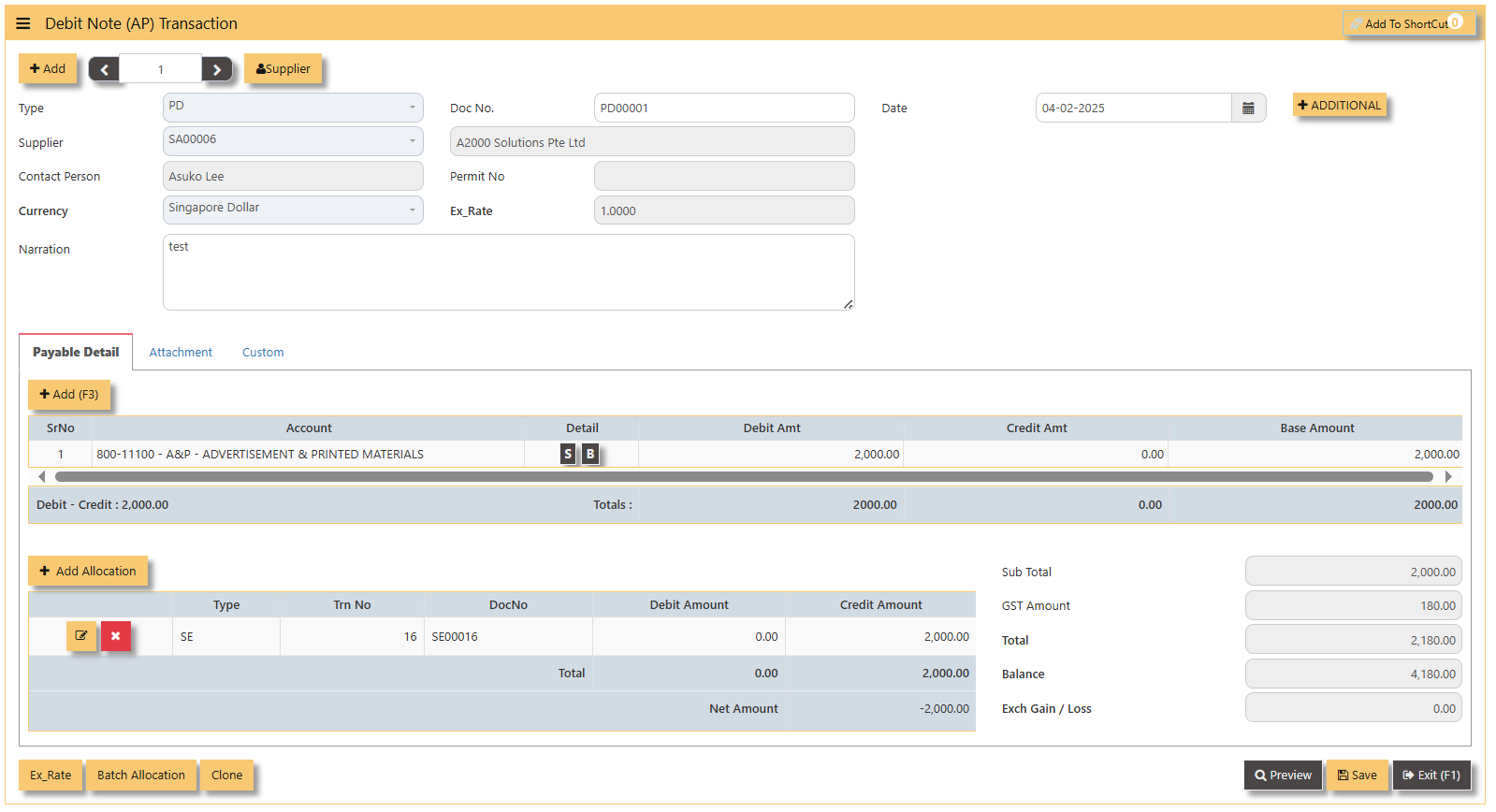Expand the Currency Singapore Dollar dropdown
Screen dimensions: 1496x812
(x=293, y=210)
